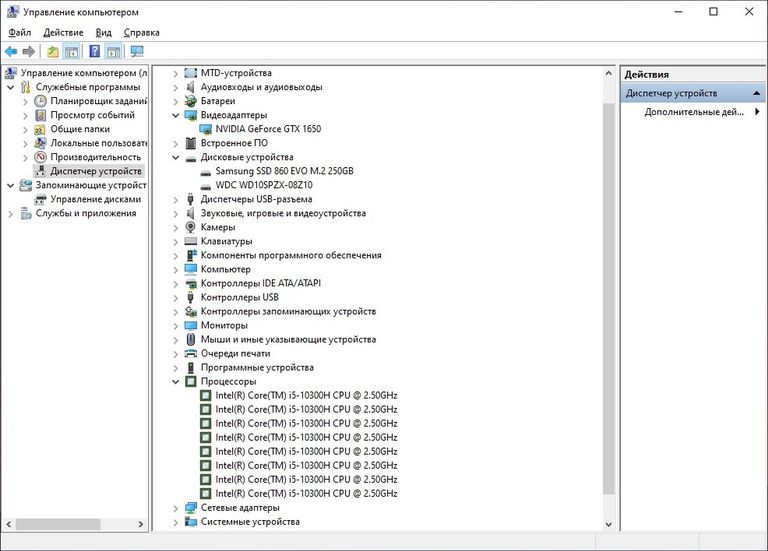Select NVIDIA GeForce GTX 1650 device
This screenshot has height=551, width=768.
[x=267, y=129]
